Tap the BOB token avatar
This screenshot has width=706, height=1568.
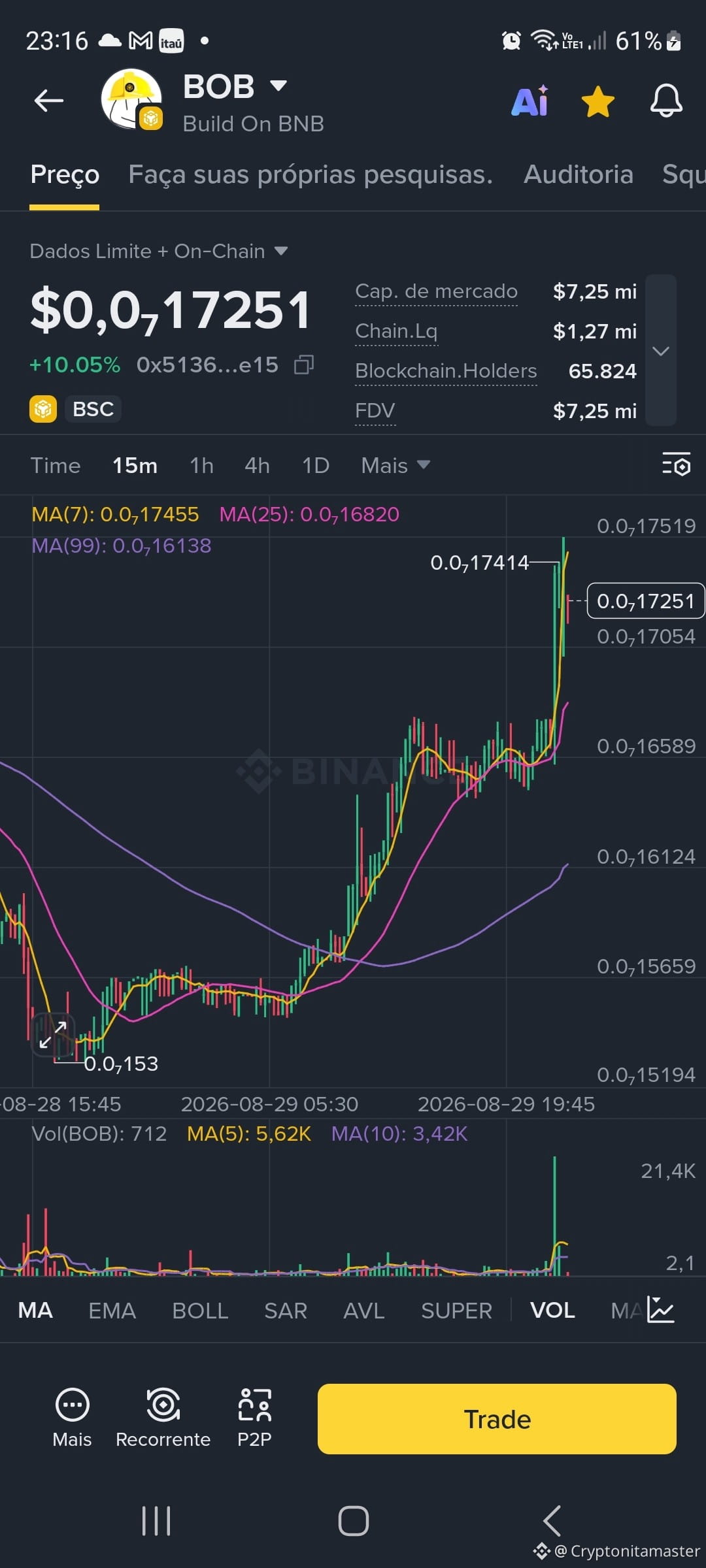pyautogui.click(x=131, y=99)
